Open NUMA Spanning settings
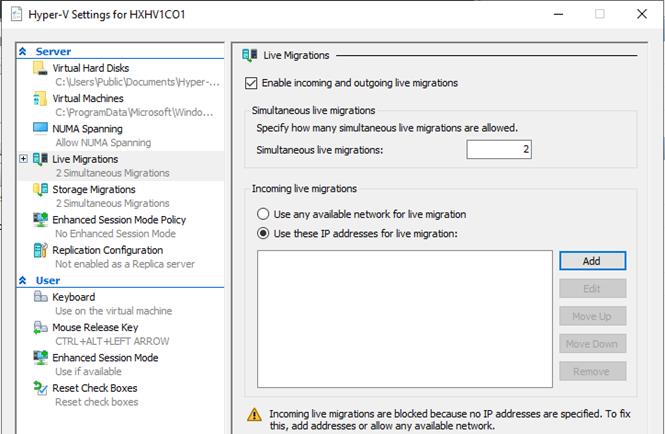The image size is (665, 434). (x=87, y=129)
